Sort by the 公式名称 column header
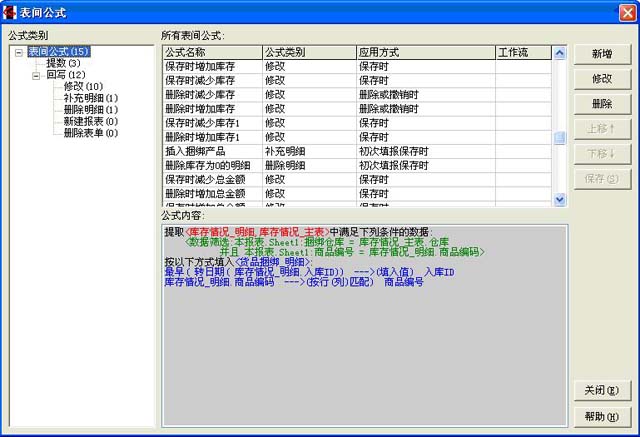This screenshot has width=640, height=437. pyautogui.click(x=211, y=52)
